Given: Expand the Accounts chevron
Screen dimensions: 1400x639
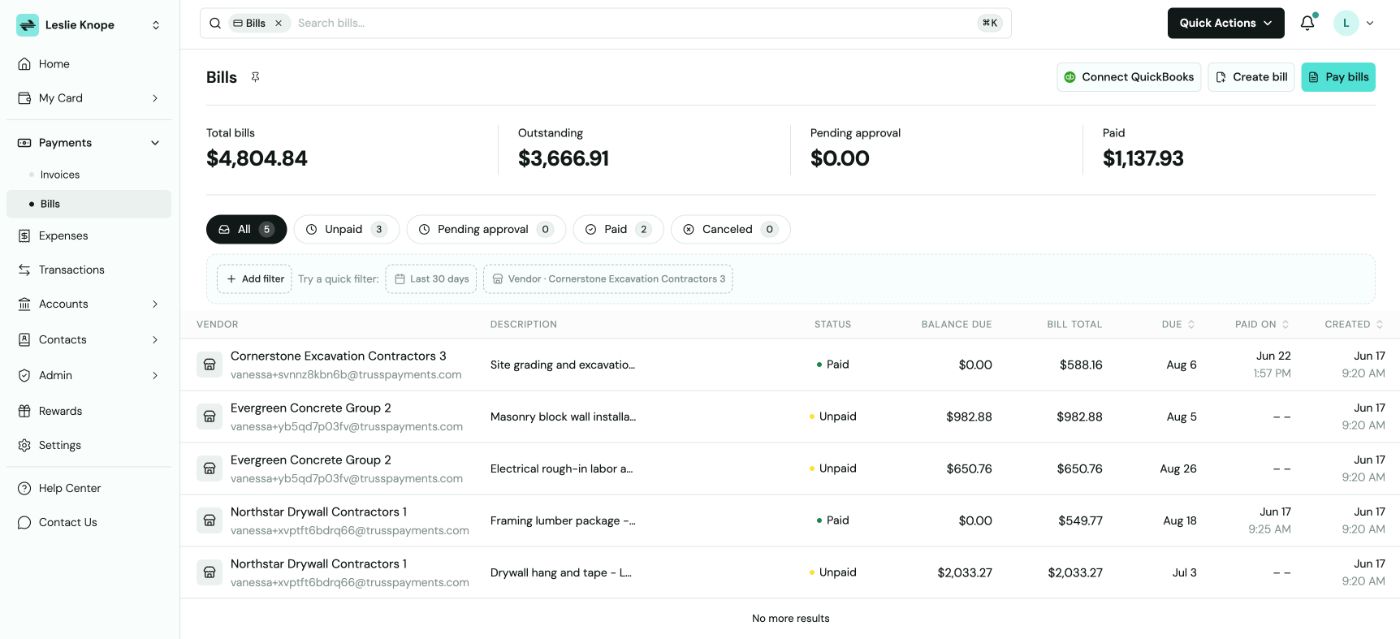Looking at the screenshot, I should 155,304.
